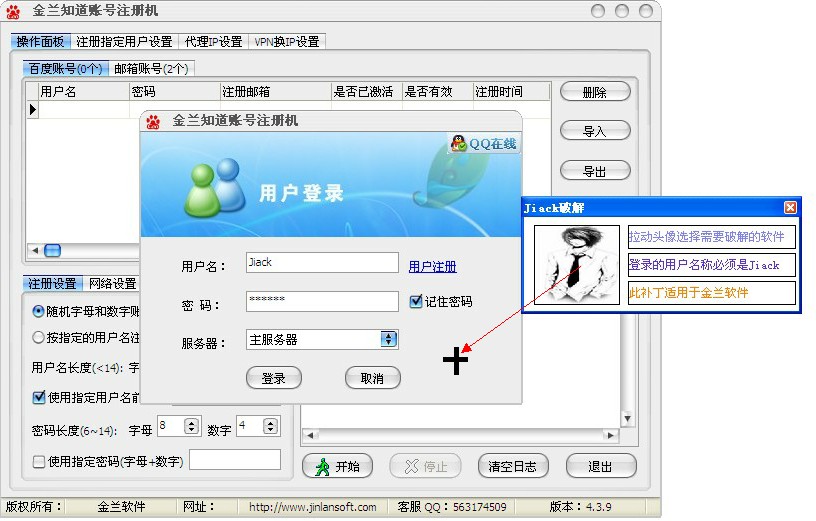Switch to 操作面板 tab
This screenshot has width=816, height=521.
[x=40, y=42]
